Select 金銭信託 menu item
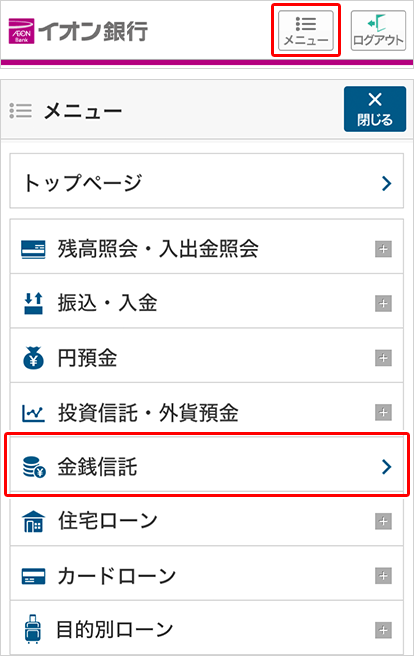Image resolution: width=414 pixels, height=656 pixels. [x=207, y=464]
